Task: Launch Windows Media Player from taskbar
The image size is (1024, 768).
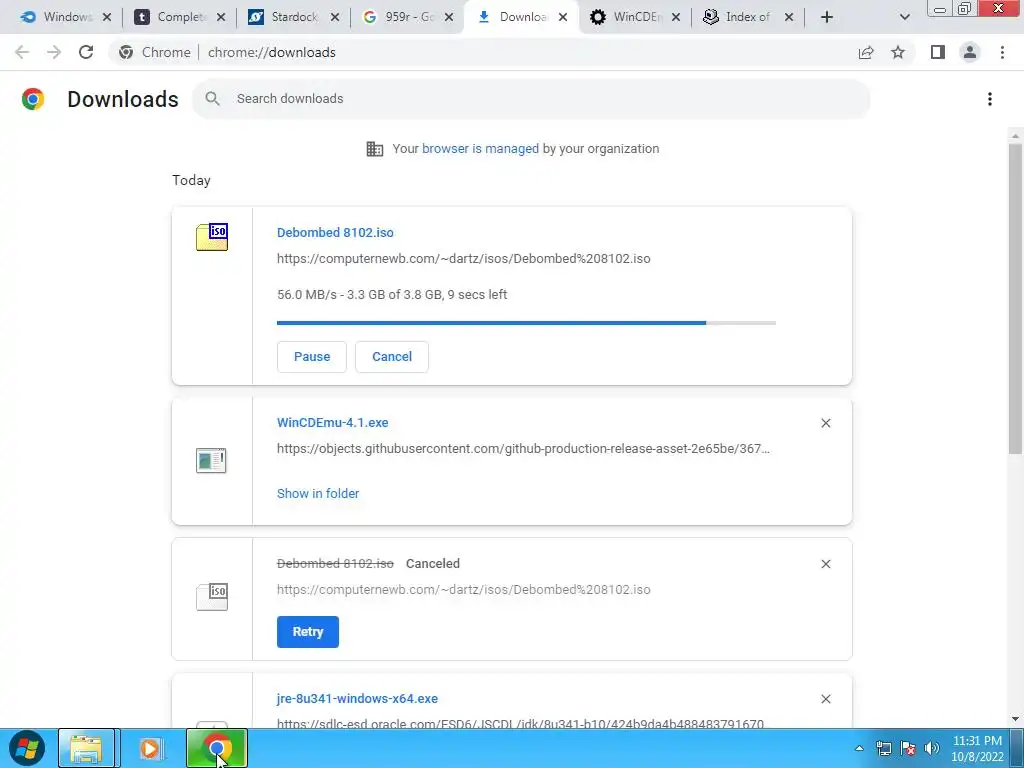Action: pyautogui.click(x=151, y=748)
